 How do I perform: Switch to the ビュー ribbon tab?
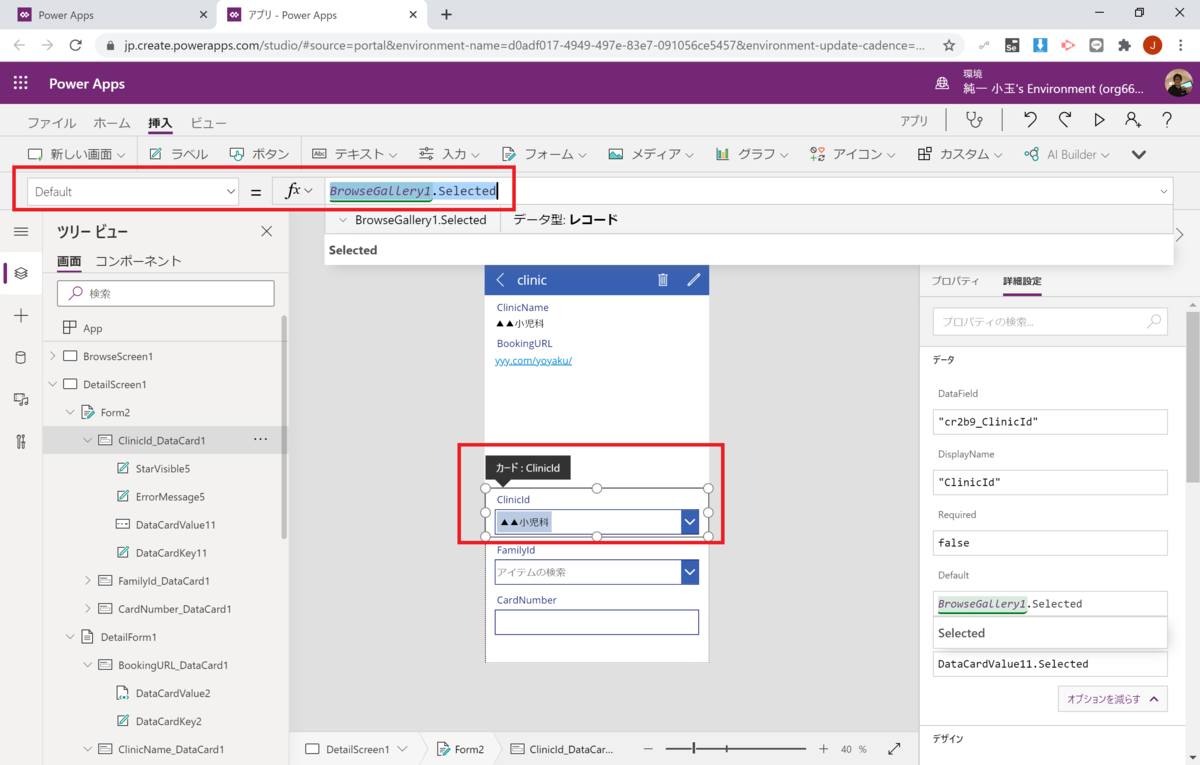(208, 122)
